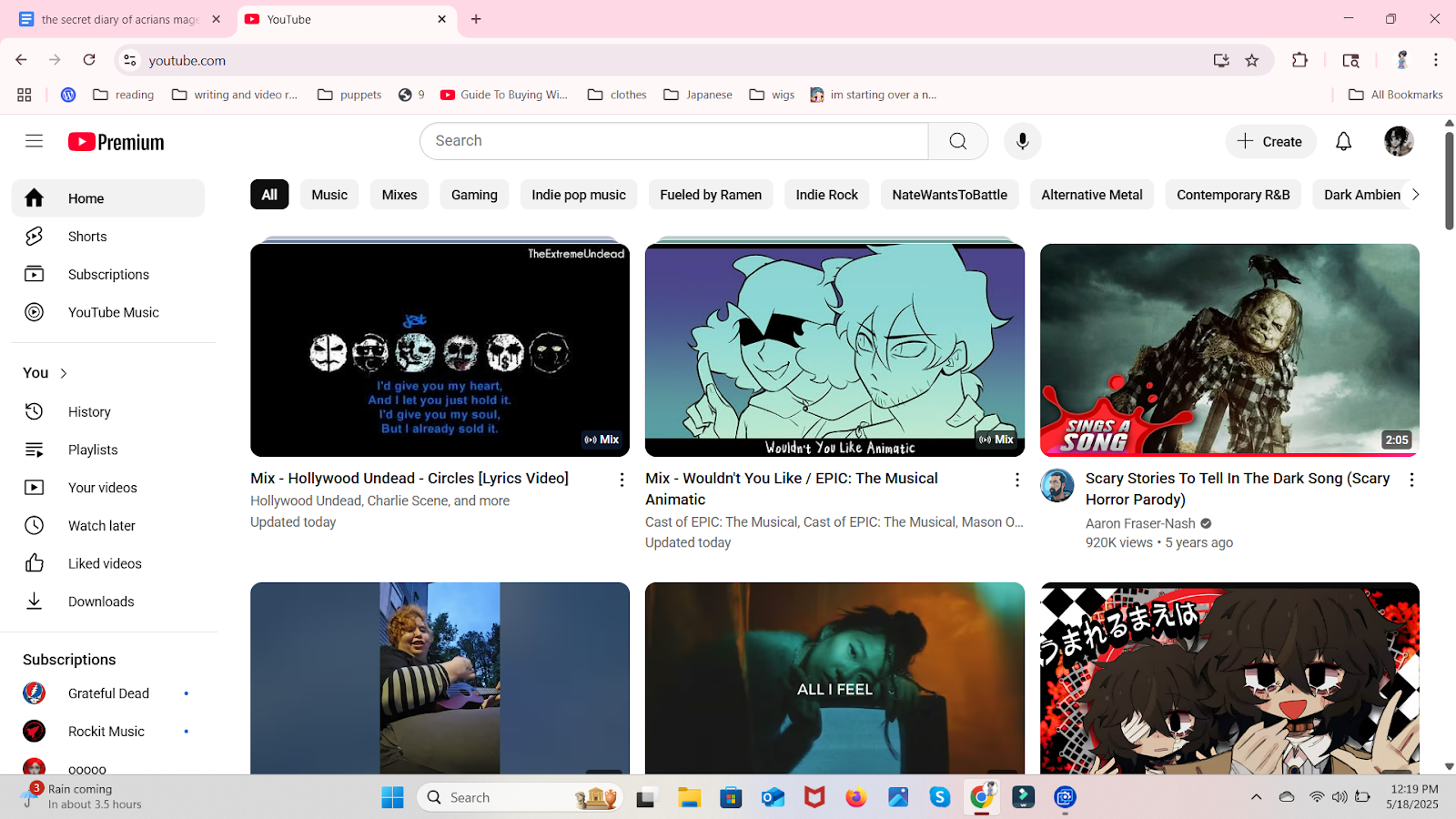
Task: Open Windows Start menu
Action: (392, 797)
